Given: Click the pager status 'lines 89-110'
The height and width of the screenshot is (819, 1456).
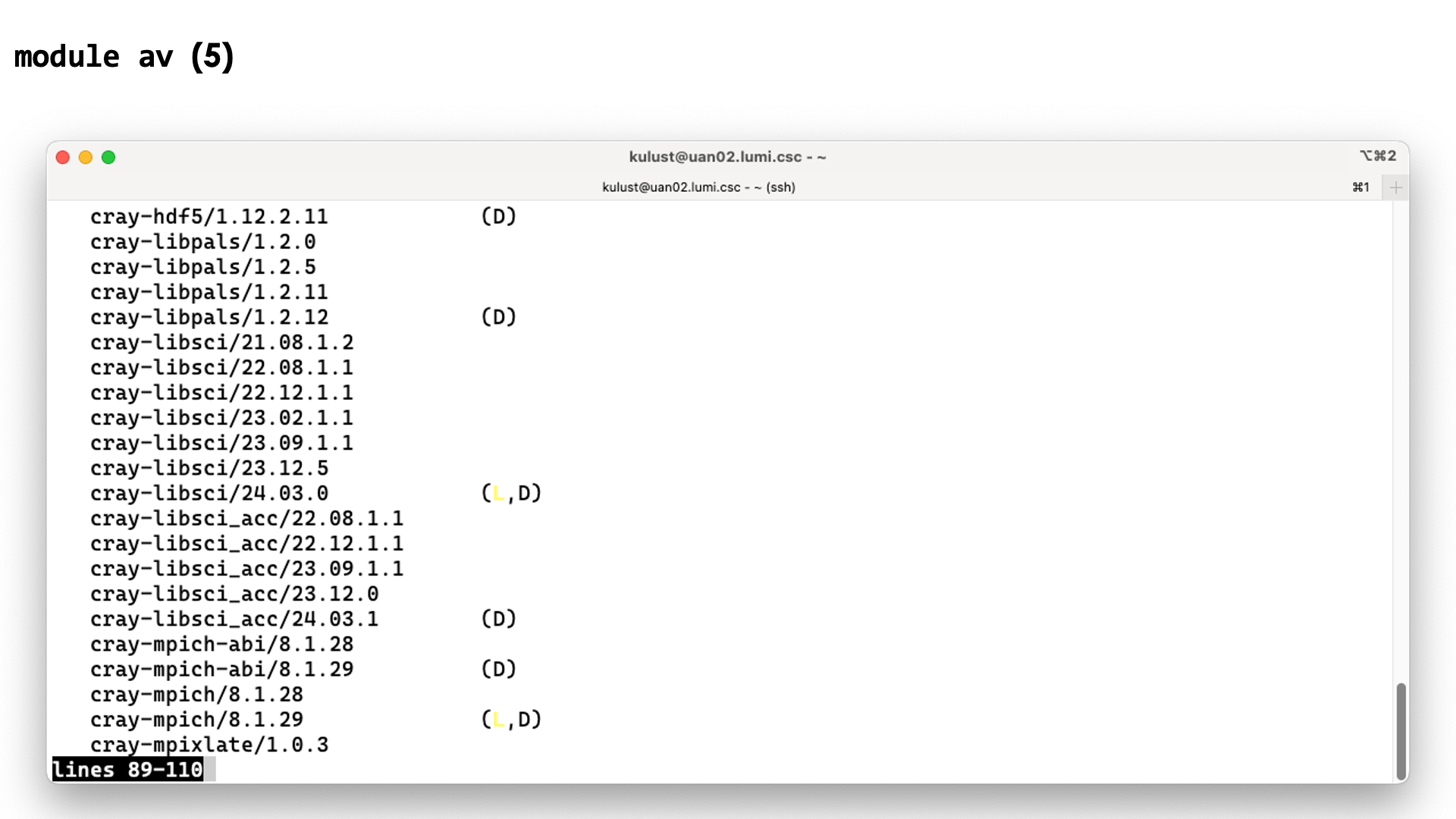Looking at the screenshot, I should coord(127,770).
